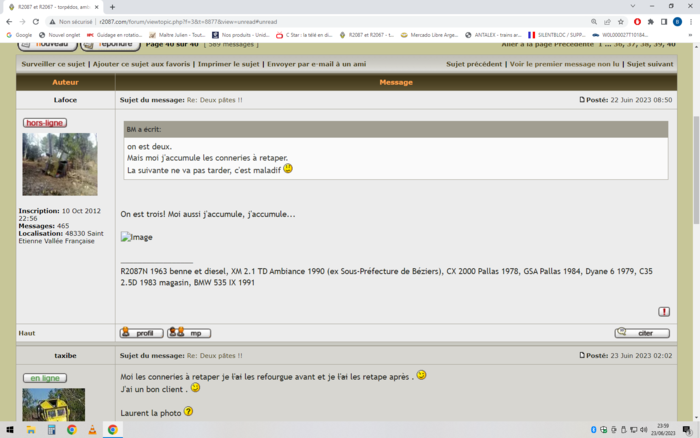The image size is (700, 438).
Task: Open Lafoce's profil button
Action: pos(142,333)
